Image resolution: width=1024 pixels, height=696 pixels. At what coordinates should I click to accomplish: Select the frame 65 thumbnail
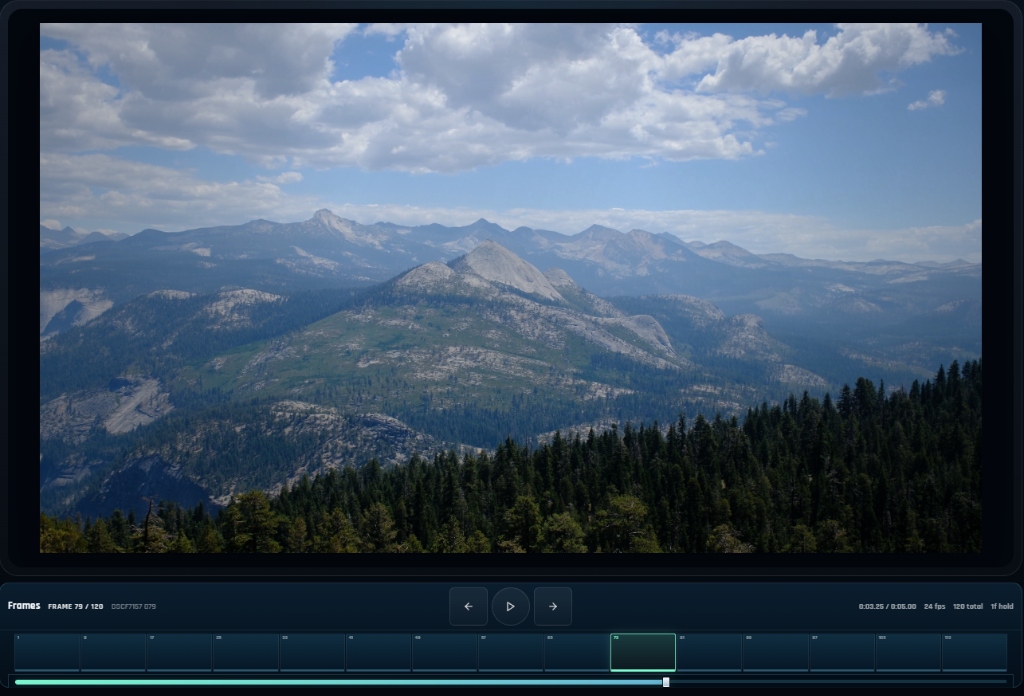pyautogui.click(x=577, y=652)
